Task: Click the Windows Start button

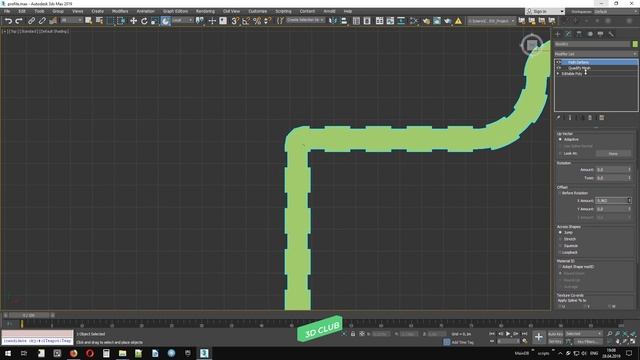Action: click(8, 353)
